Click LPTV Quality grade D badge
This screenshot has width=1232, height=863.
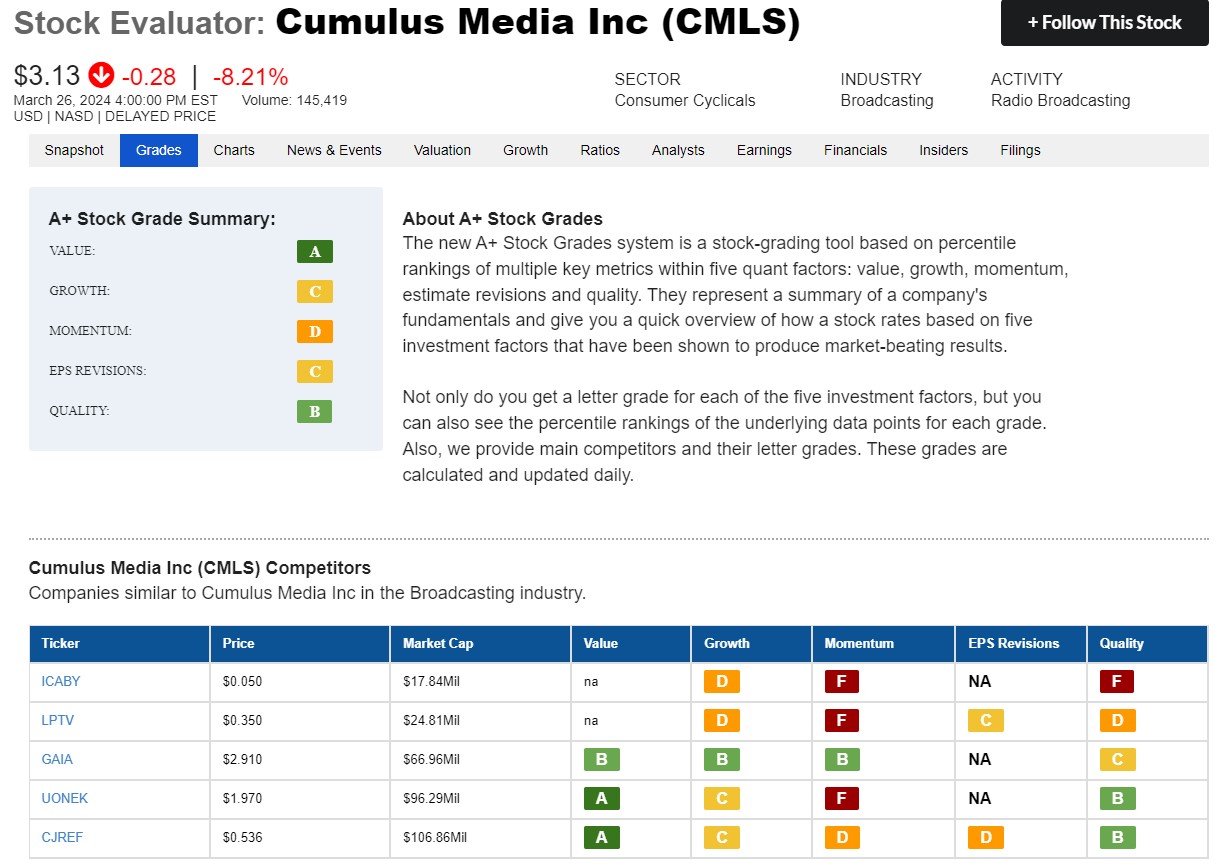[x=1117, y=721]
